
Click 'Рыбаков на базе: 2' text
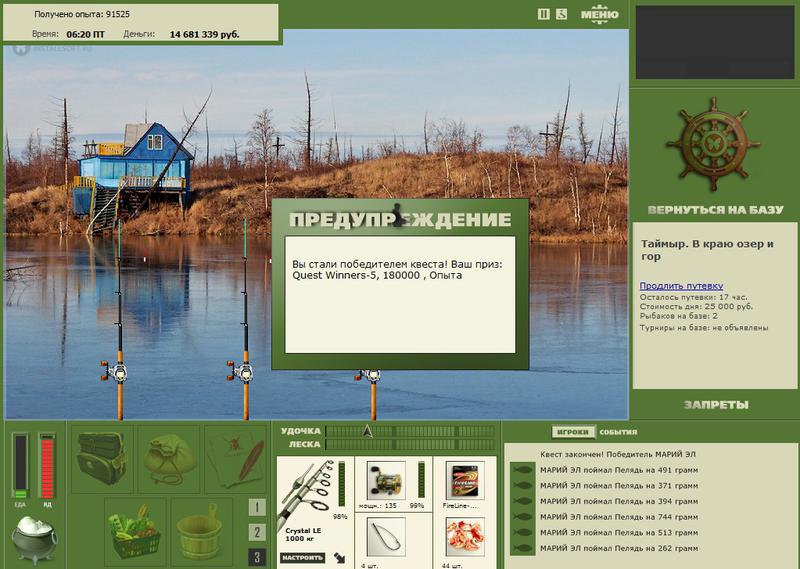(x=679, y=316)
